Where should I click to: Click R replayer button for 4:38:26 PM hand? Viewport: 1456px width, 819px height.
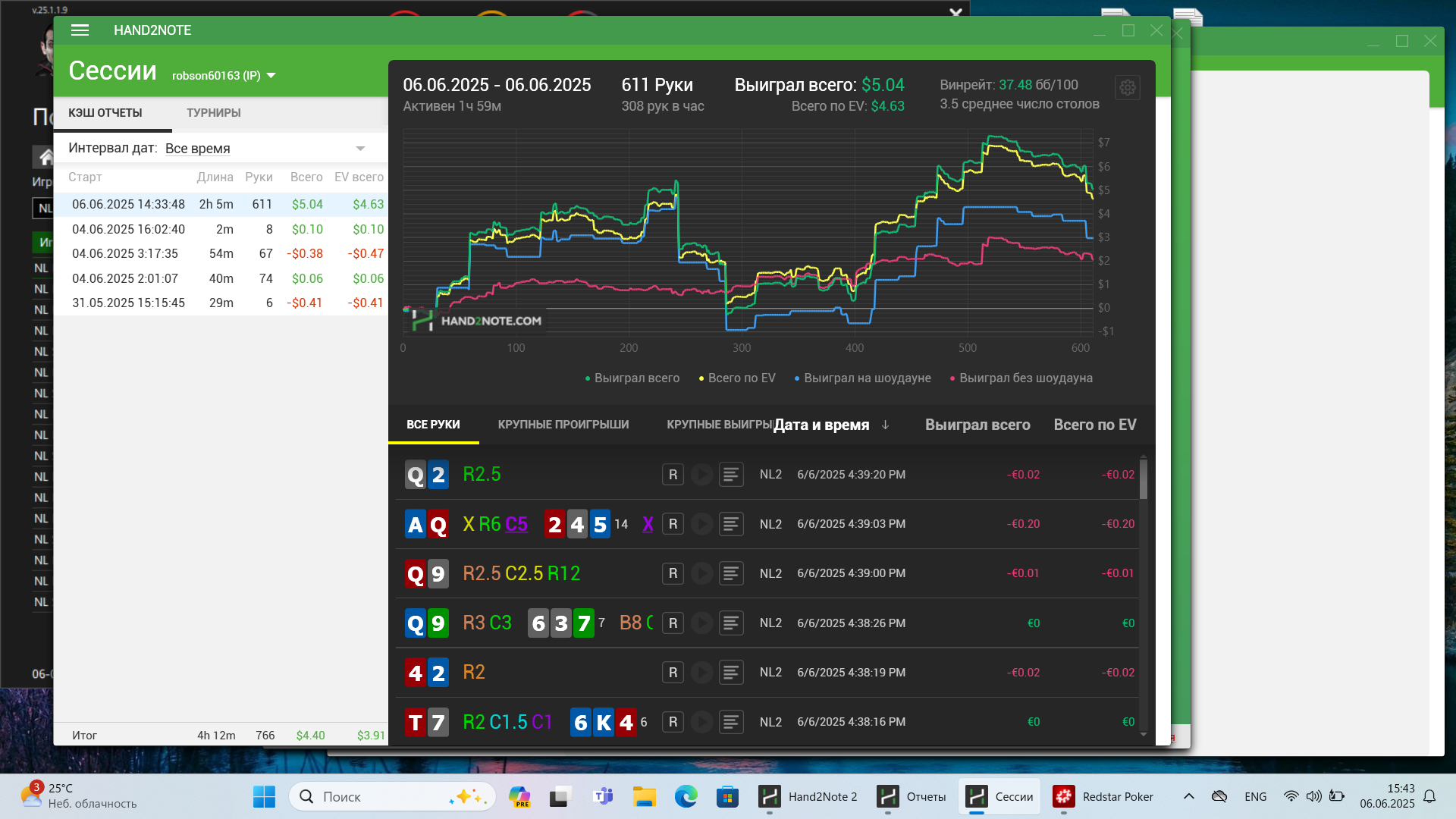pyautogui.click(x=673, y=623)
